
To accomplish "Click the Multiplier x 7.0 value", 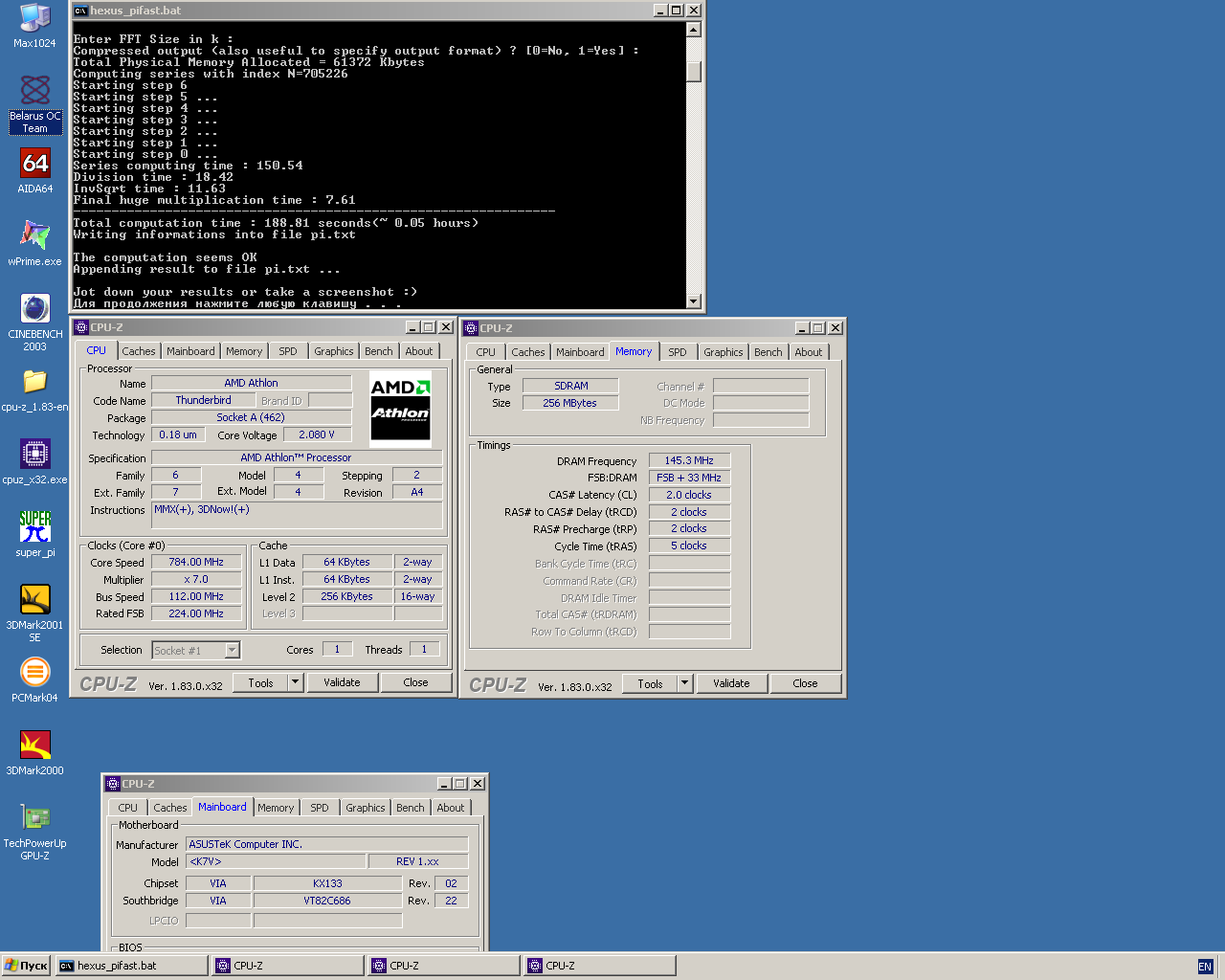I will tap(196, 580).
